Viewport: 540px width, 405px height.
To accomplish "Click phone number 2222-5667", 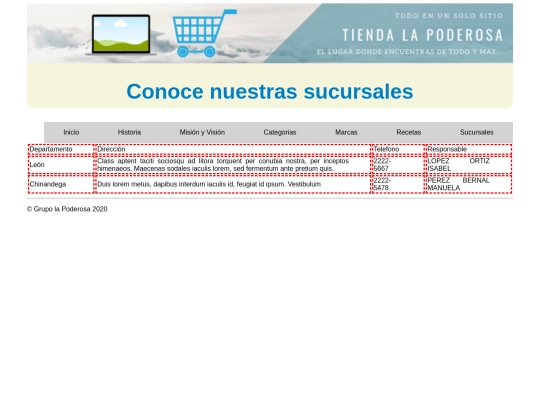I will pos(398,165).
